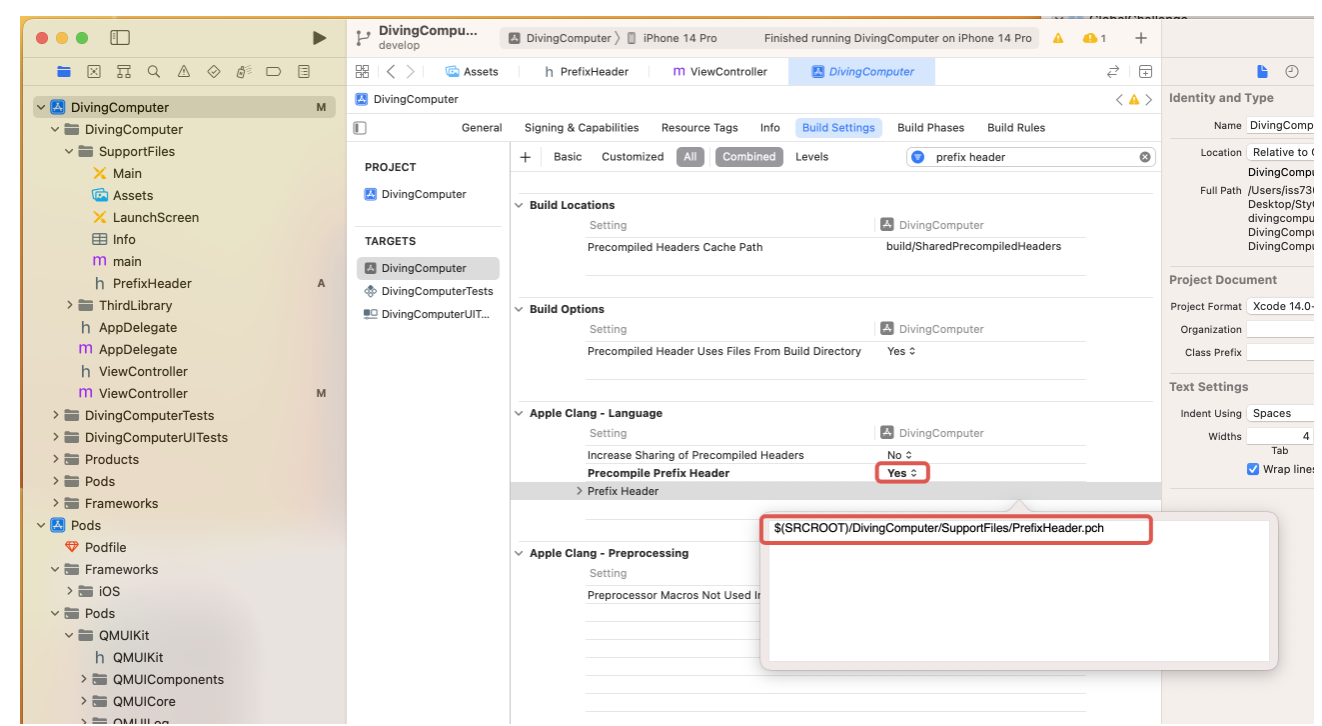Select DivingComputer under PROJECT heading

point(416,194)
